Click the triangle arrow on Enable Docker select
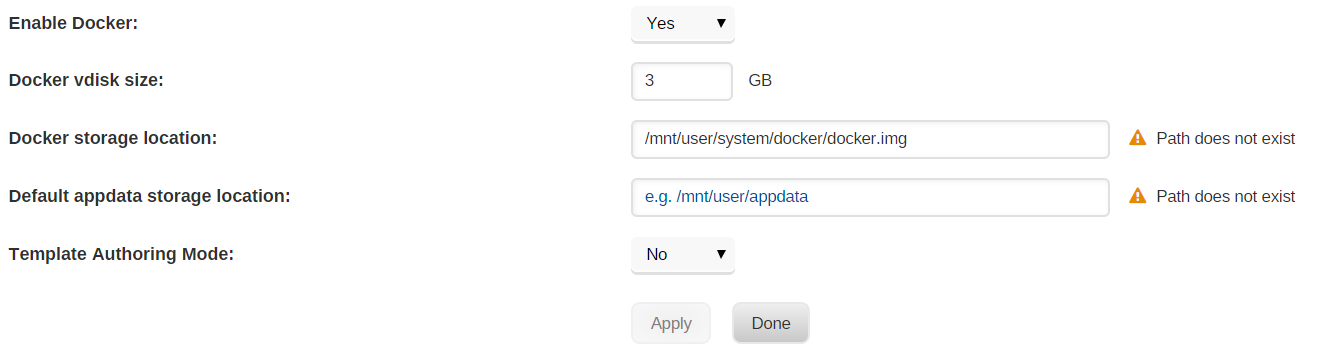The width and height of the screenshot is (1331, 360). click(720, 23)
